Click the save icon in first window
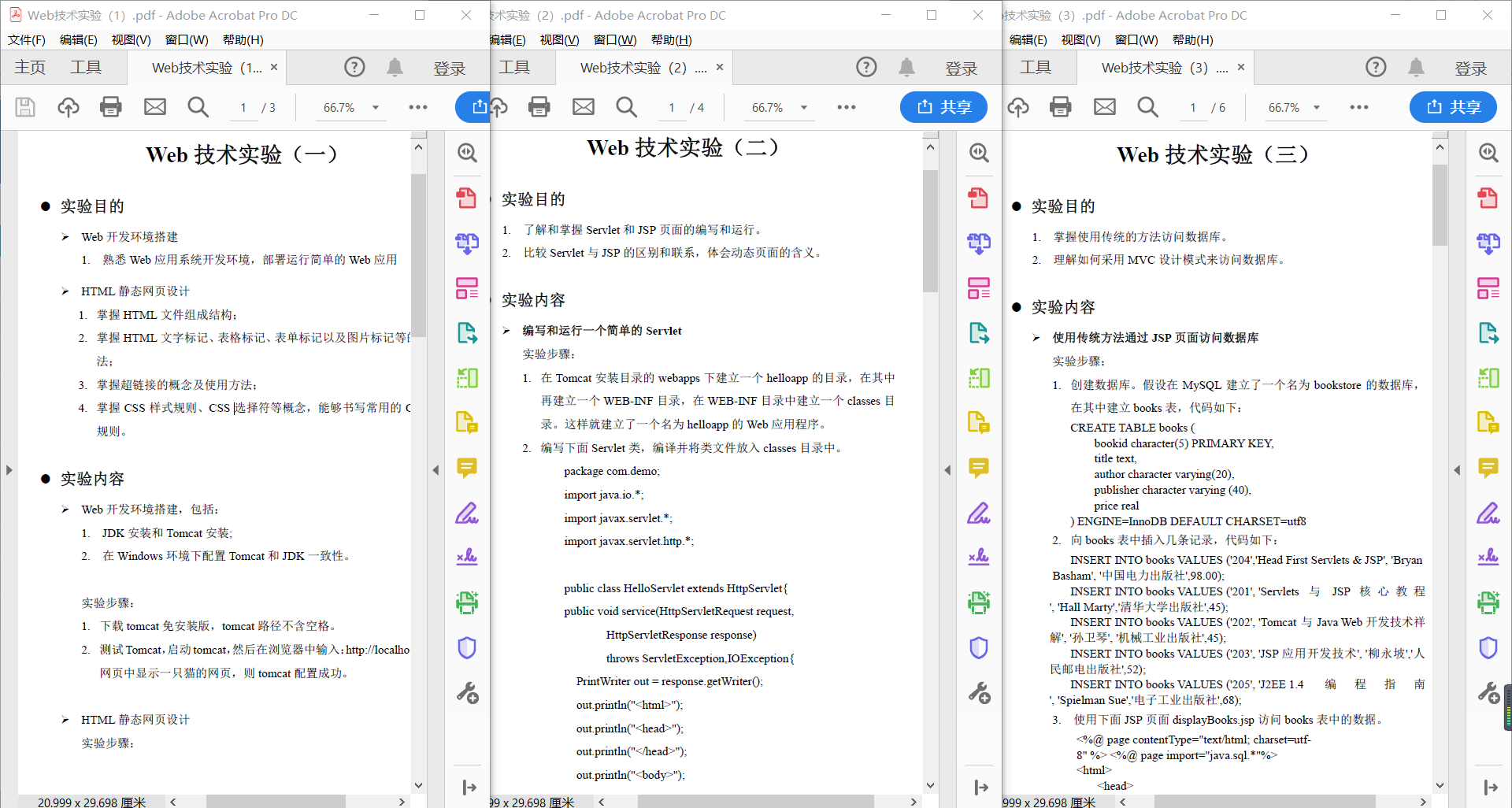The image size is (1512, 808). 25,107
